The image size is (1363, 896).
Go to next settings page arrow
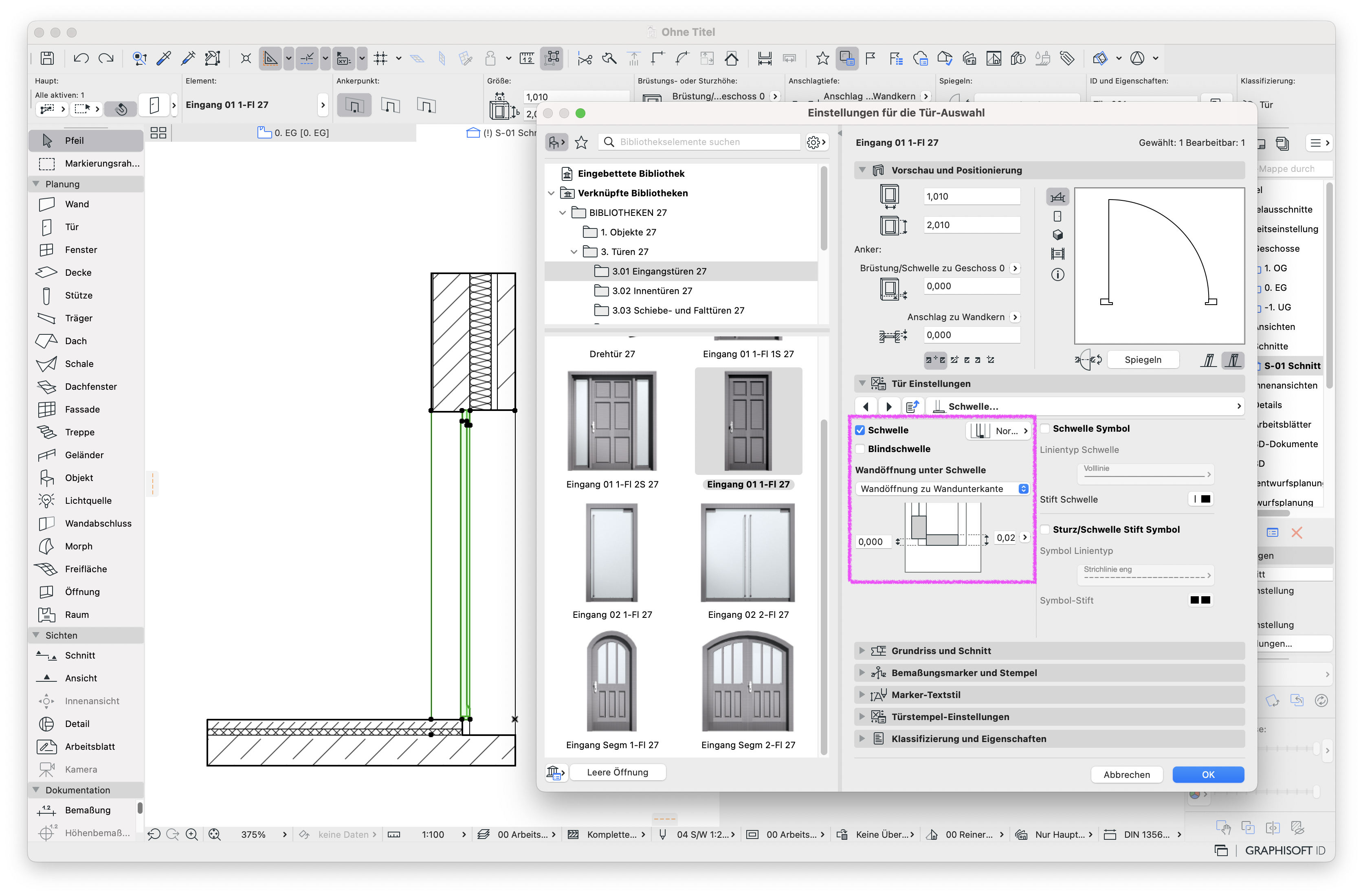(x=889, y=406)
